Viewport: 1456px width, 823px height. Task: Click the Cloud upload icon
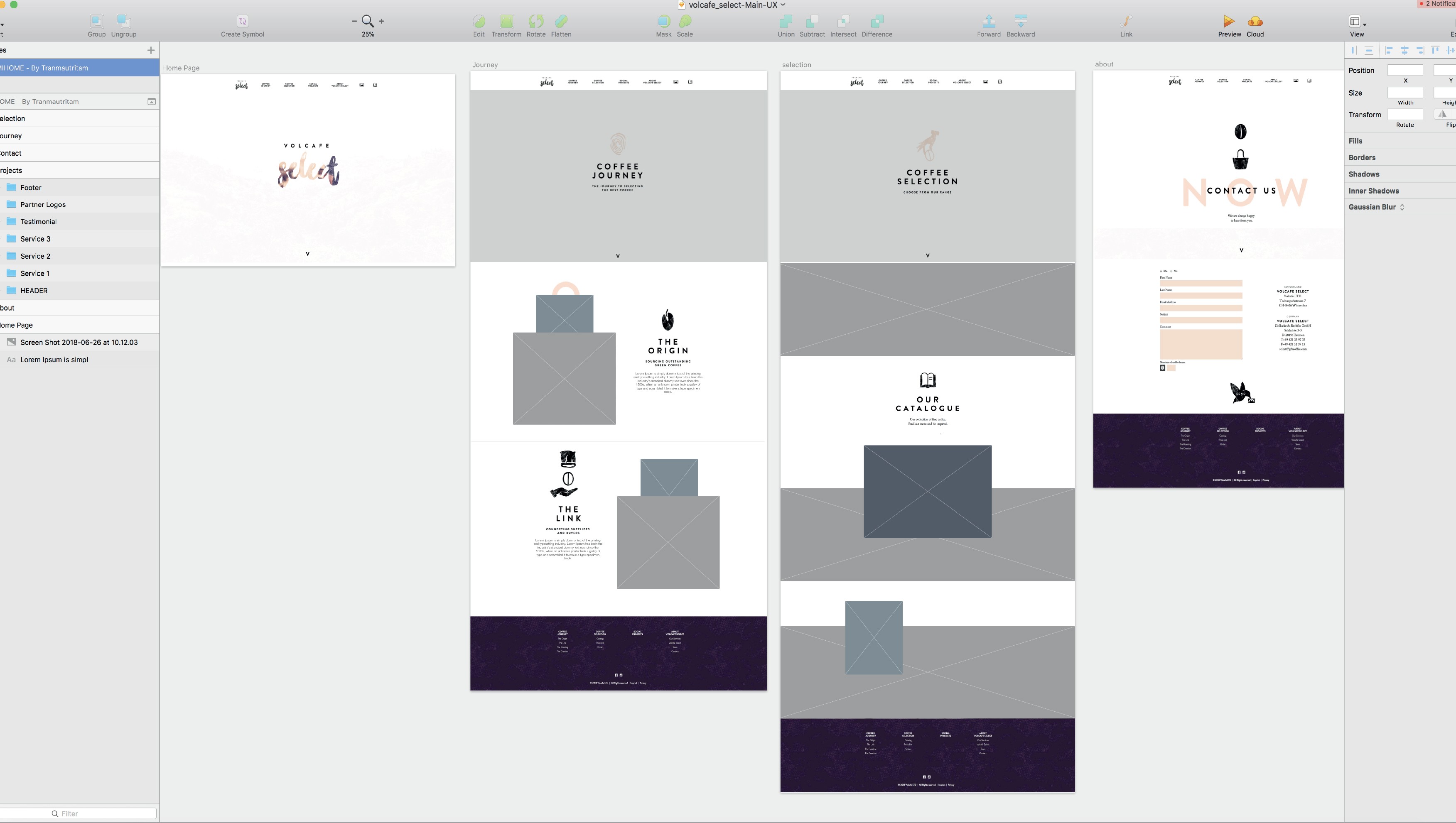[x=1255, y=22]
